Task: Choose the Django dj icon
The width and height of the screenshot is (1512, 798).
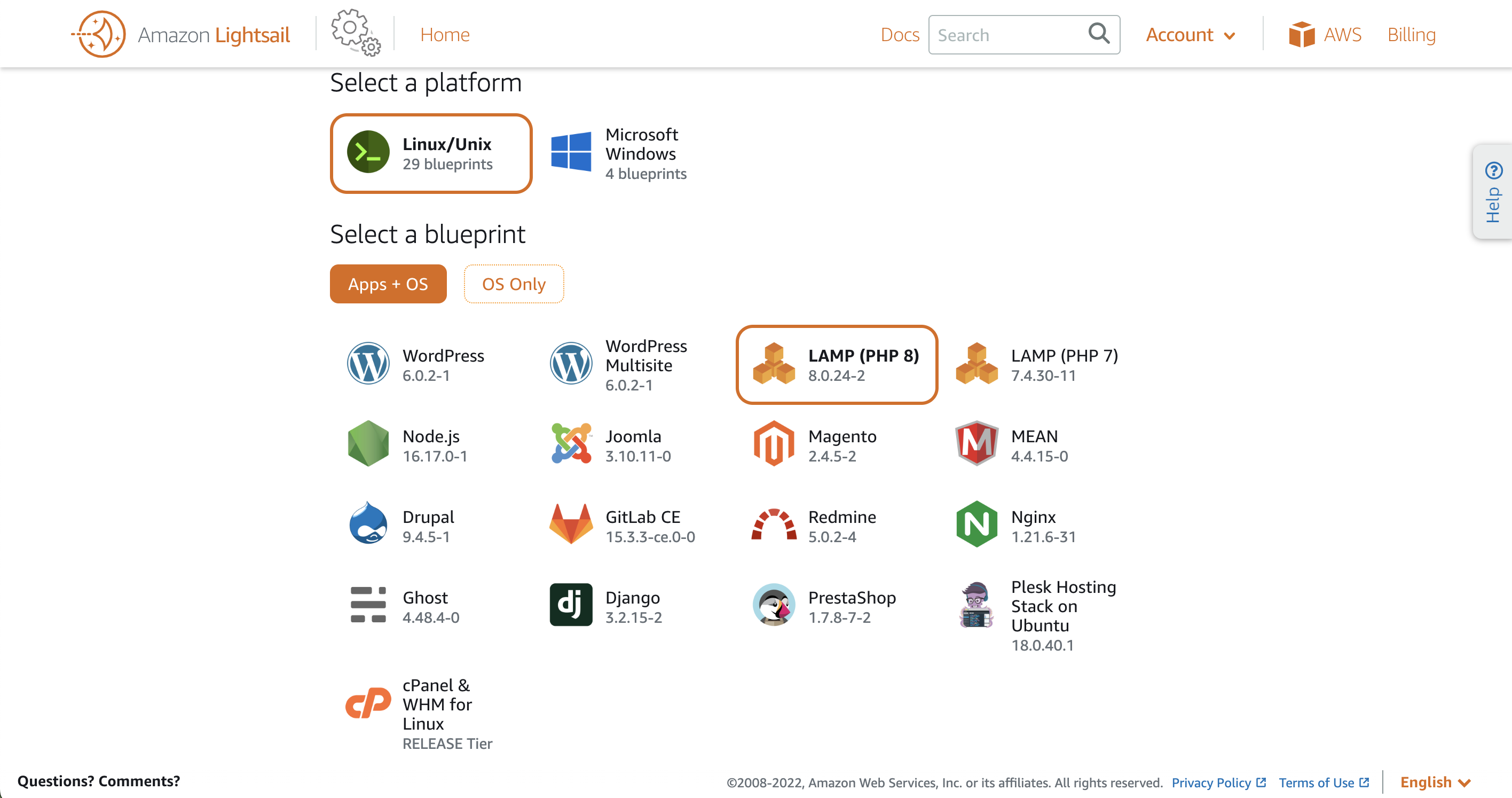Action: click(x=571, y=605)
